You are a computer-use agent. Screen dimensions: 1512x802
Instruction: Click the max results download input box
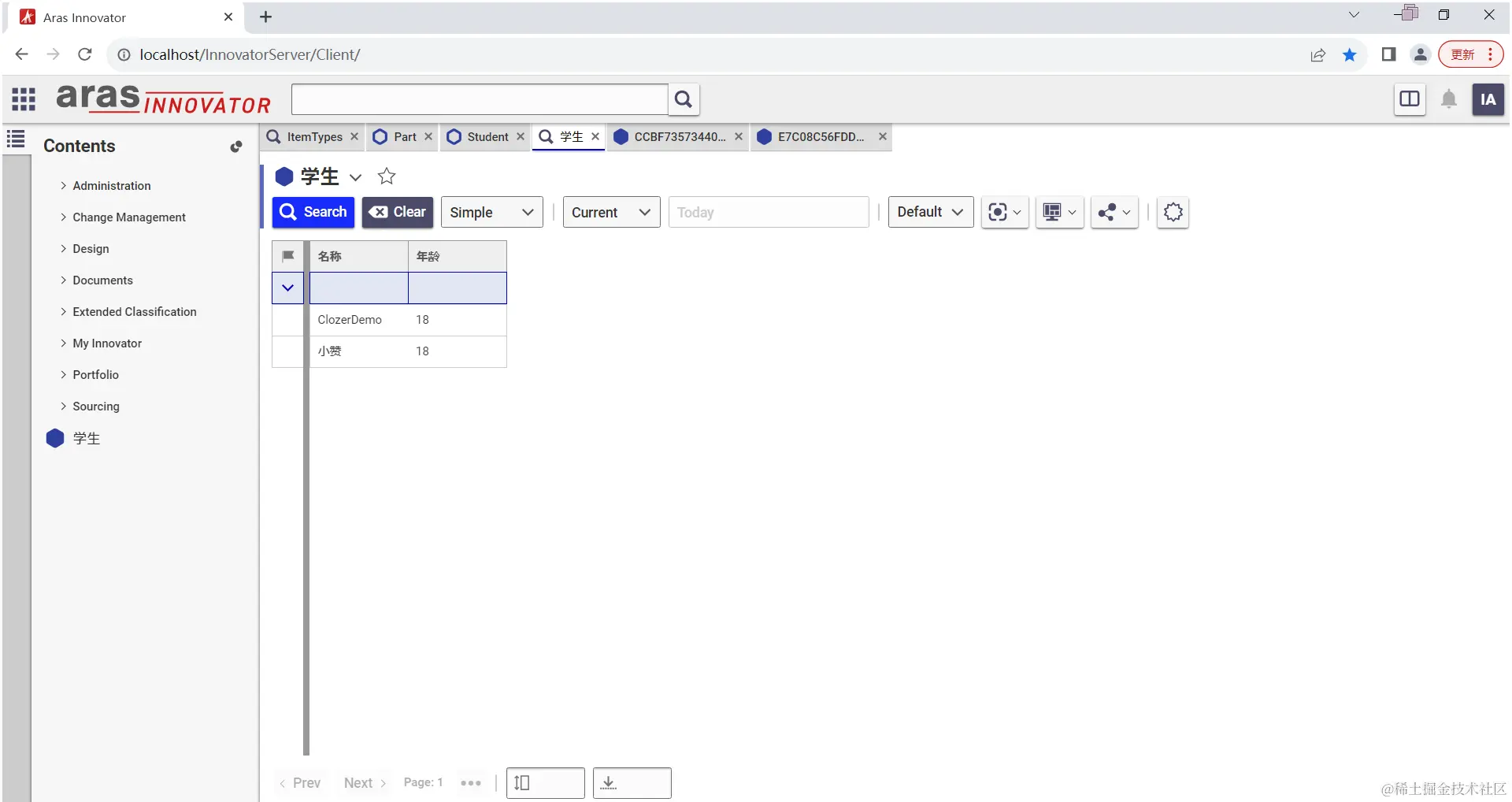632,783
